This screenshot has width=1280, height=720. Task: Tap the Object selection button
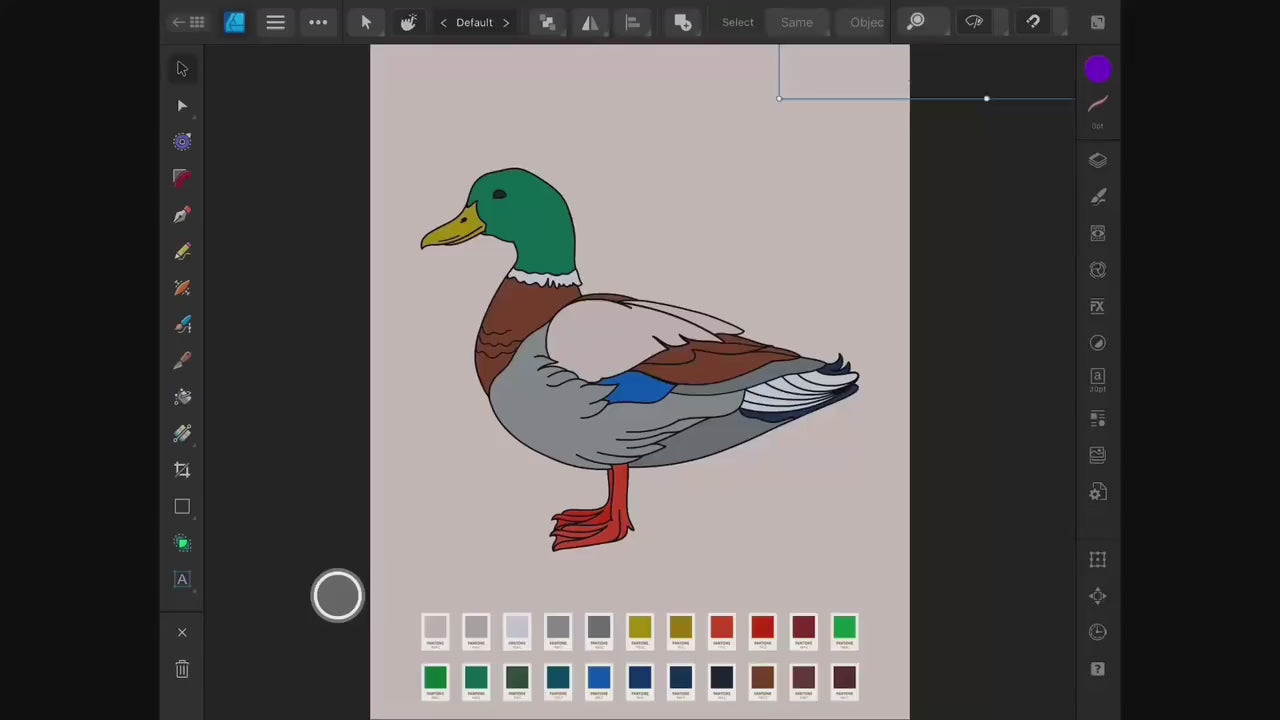click(x=866, y=22)
